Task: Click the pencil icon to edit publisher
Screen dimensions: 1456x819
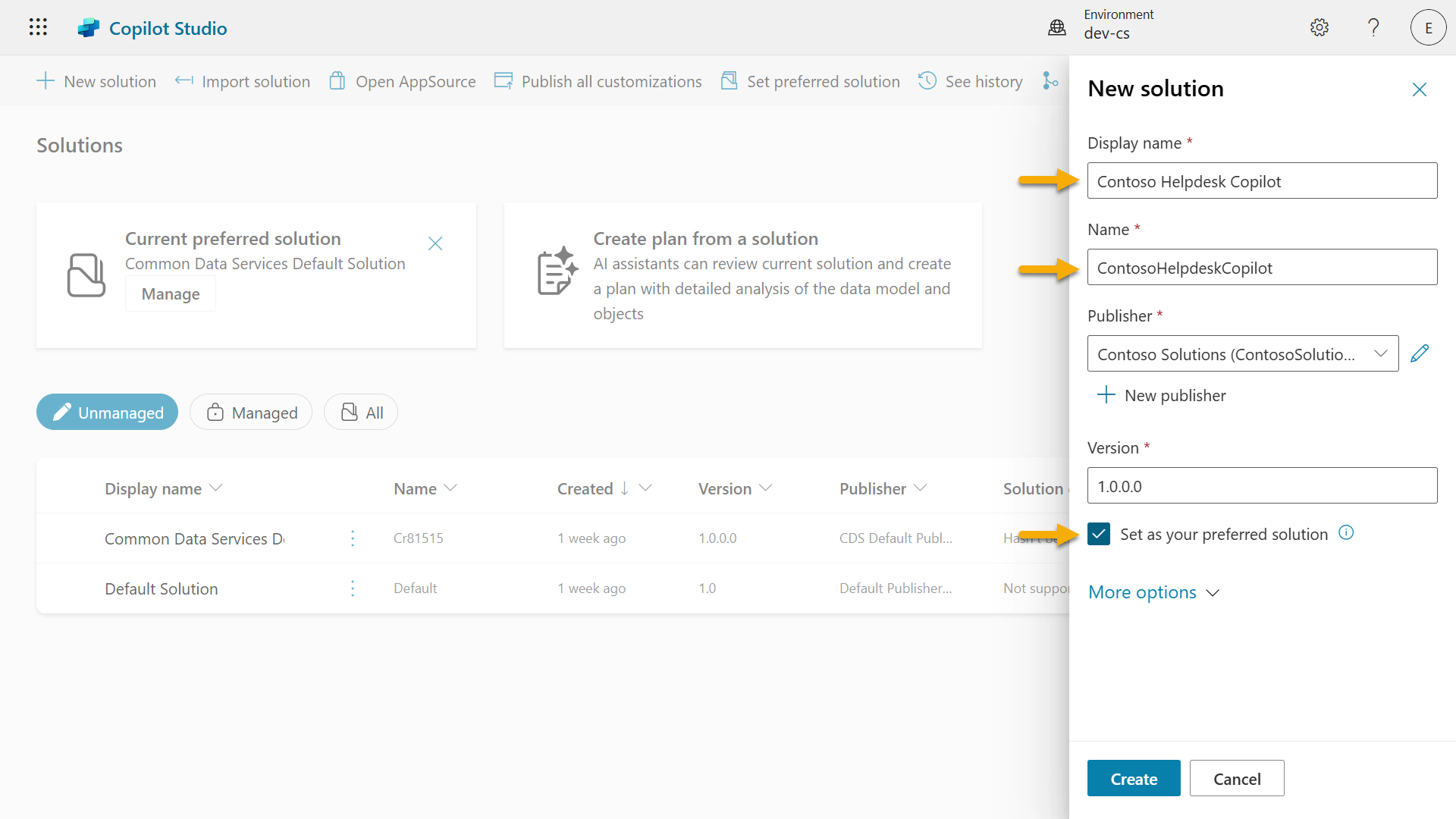Action: [x=1420, y=353]
